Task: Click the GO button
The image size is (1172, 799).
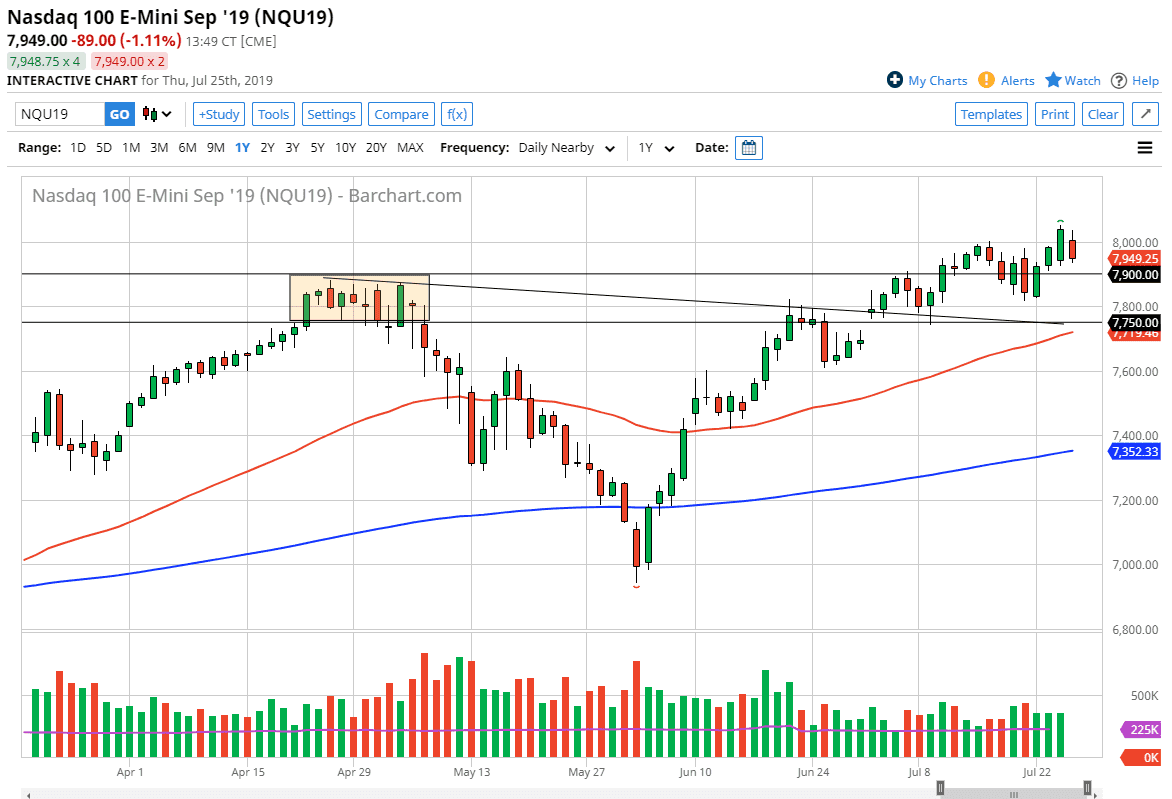Action: 119,114
